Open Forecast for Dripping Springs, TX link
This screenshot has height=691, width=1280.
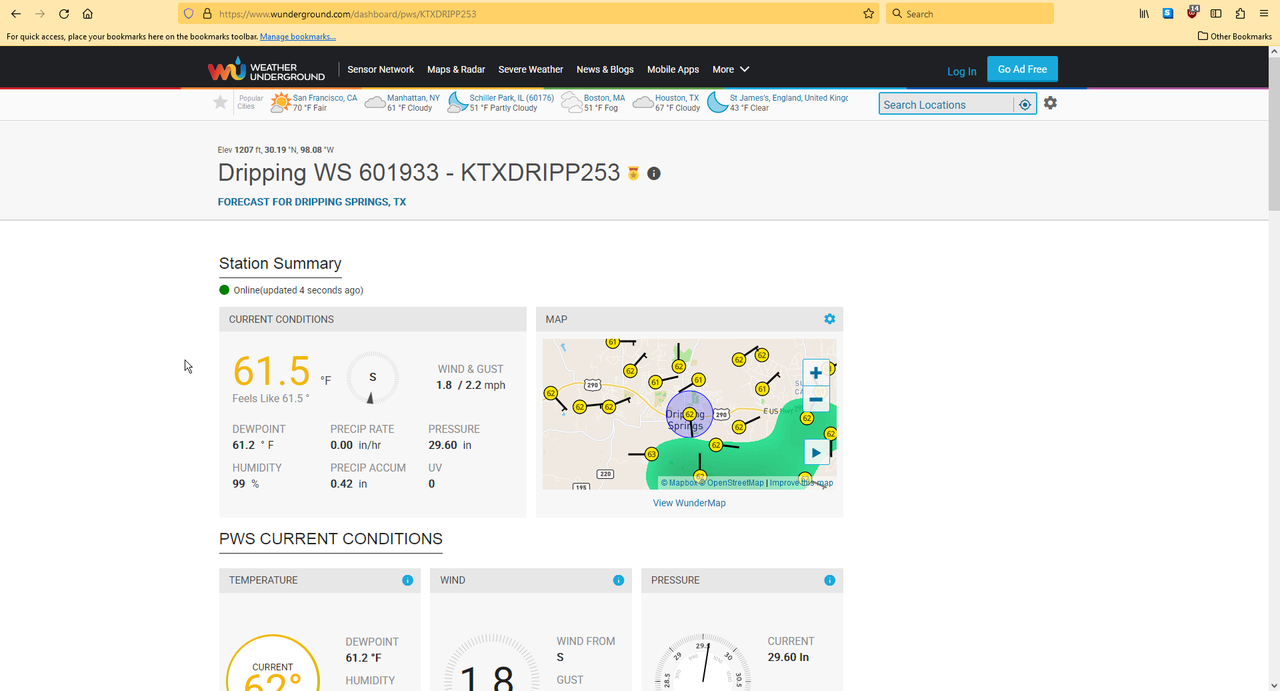point(312,202)
